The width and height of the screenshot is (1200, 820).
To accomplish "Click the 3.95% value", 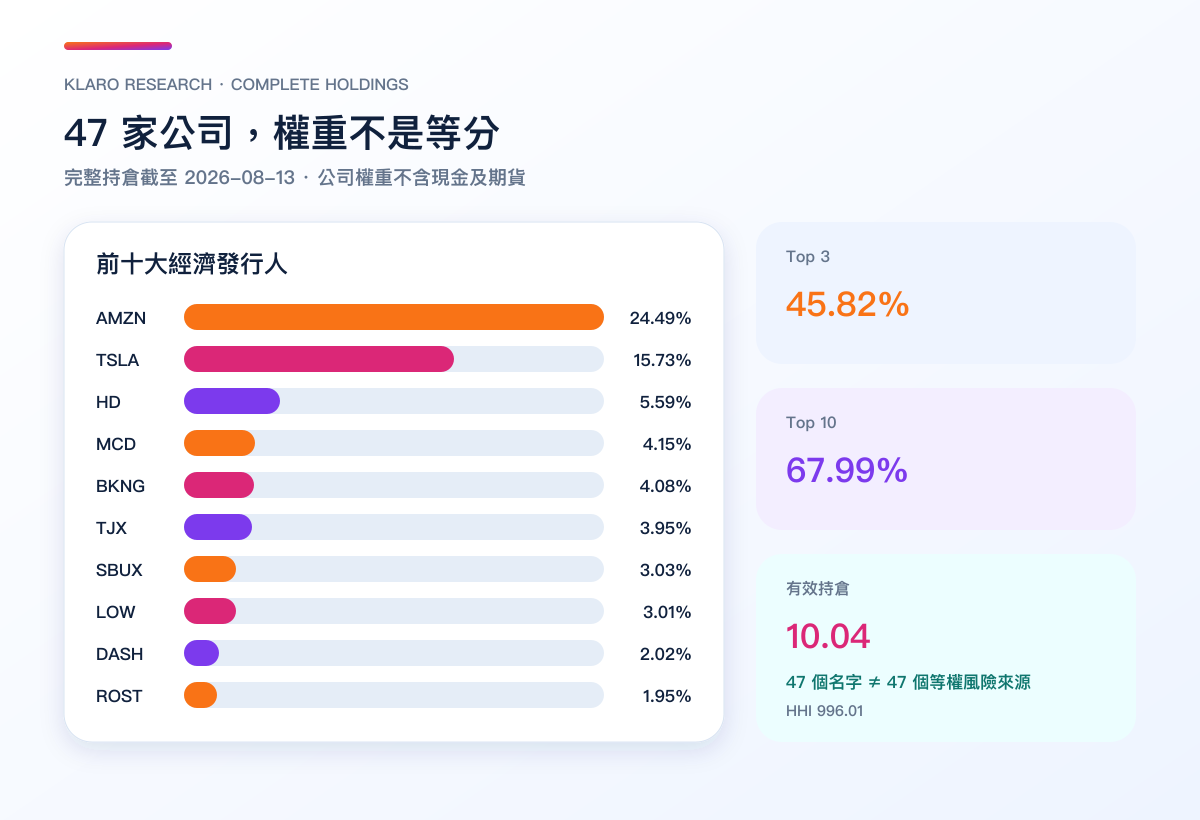I will pyautogui.click(x=667, y=528).
